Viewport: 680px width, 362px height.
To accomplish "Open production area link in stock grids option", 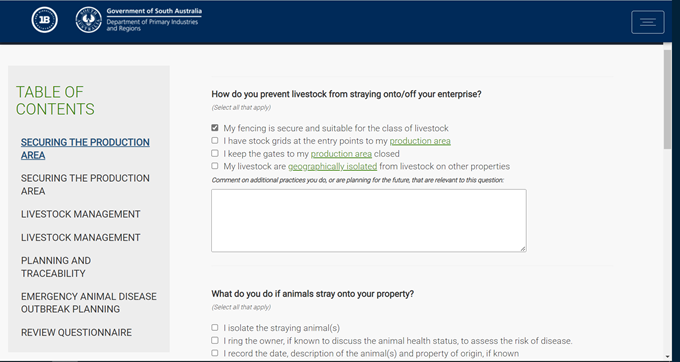I will click(420, 141).
